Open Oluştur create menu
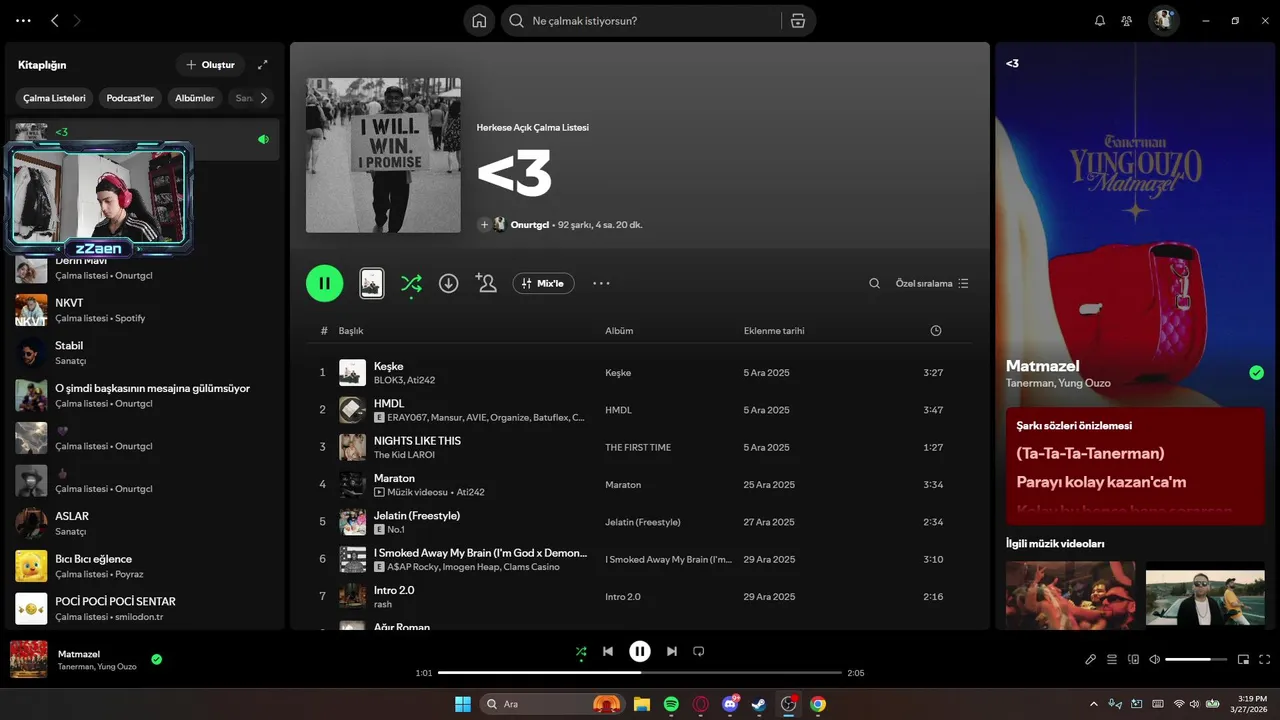Viewport: 1280px width, 720px height. [x=210, y=65]
